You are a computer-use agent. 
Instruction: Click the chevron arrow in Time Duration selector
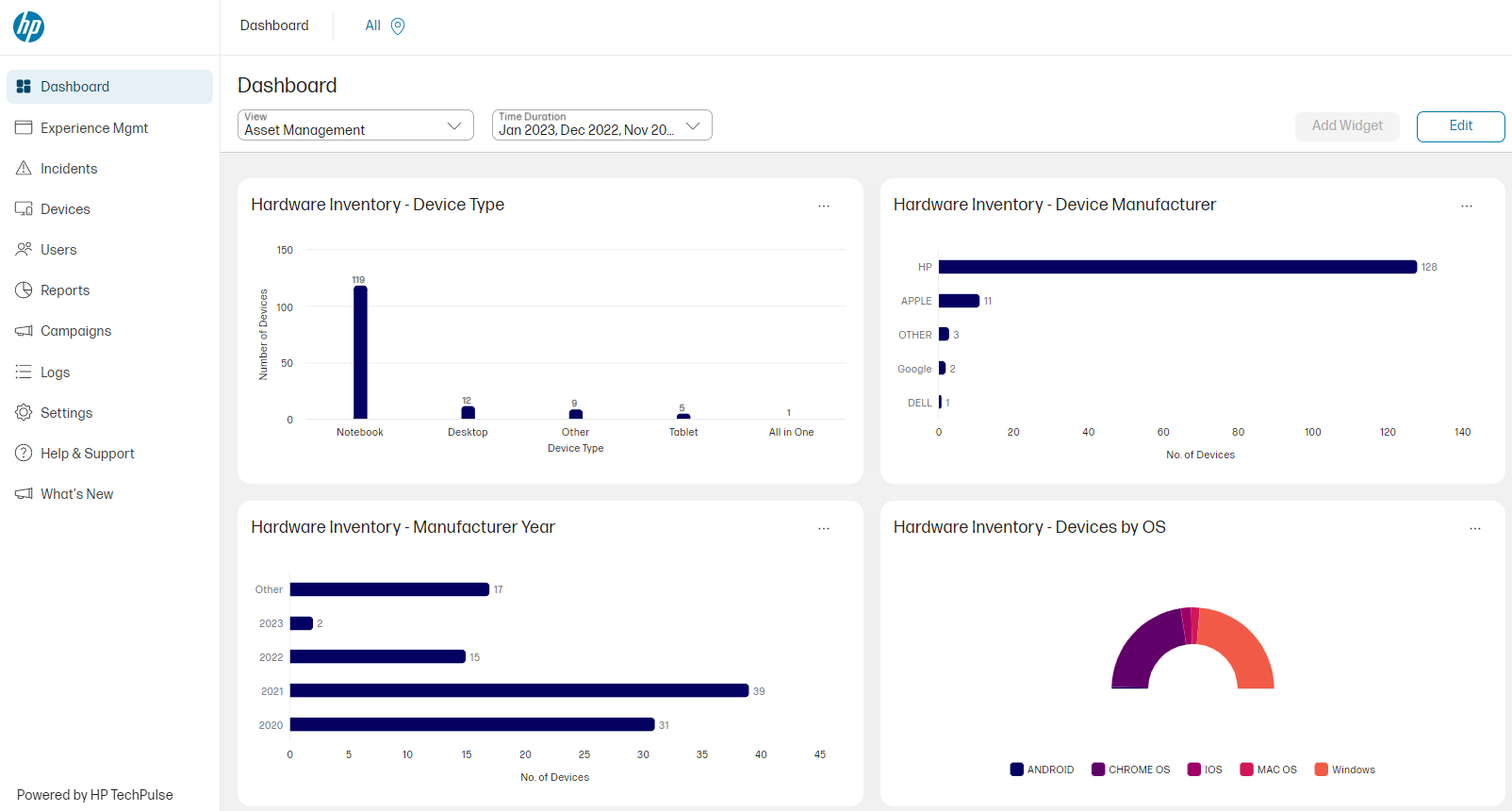coord(694,125)
